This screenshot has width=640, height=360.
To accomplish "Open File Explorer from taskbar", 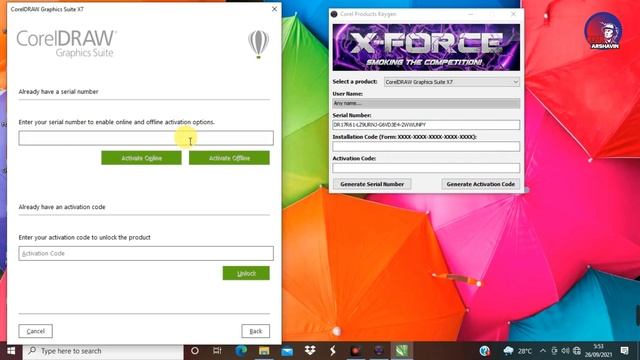I will pos(264,351).
